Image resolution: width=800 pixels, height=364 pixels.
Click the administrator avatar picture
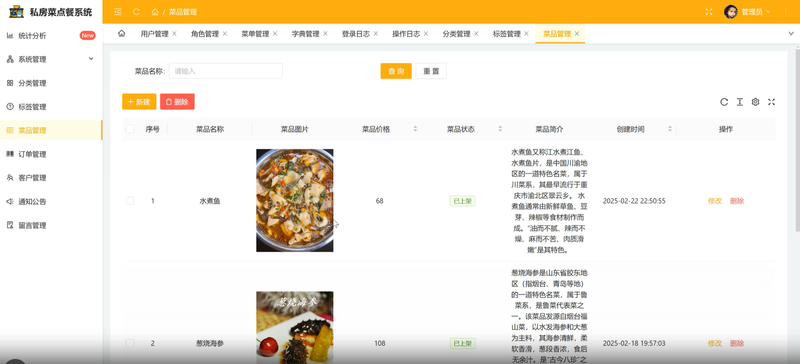[x=731, y=12]
